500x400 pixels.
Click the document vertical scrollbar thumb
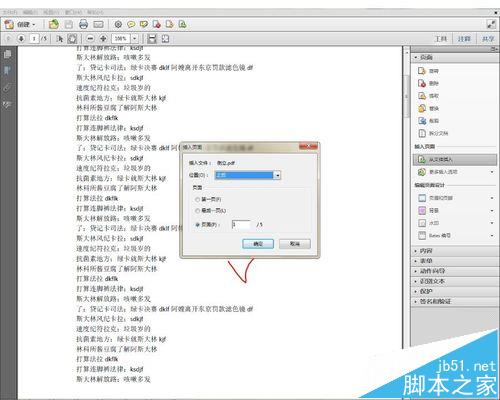coord(407,96)
